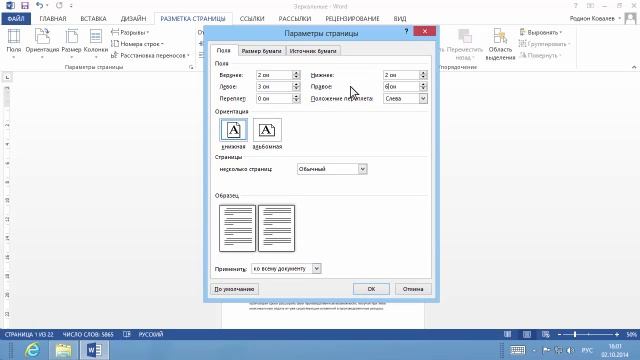Open the Выровнять align menu
Viewport: 640px width, 360px height.
click(541, 32)
